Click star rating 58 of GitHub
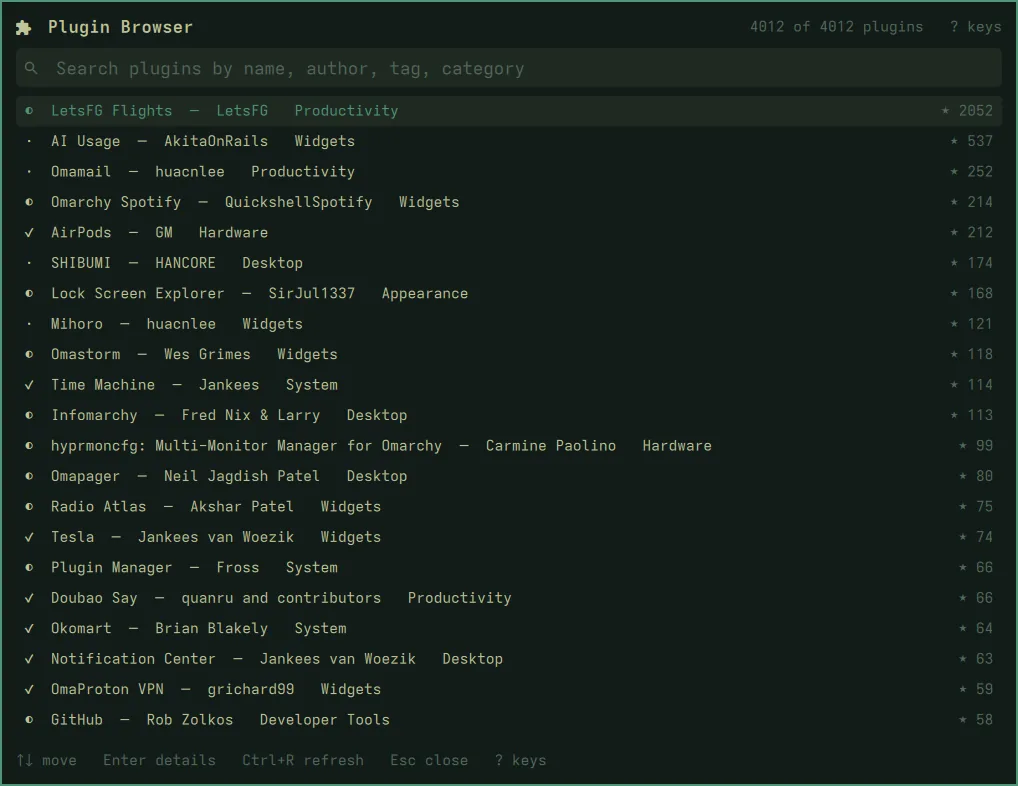This screenshot has height=786, width=1018. [976, 720]
